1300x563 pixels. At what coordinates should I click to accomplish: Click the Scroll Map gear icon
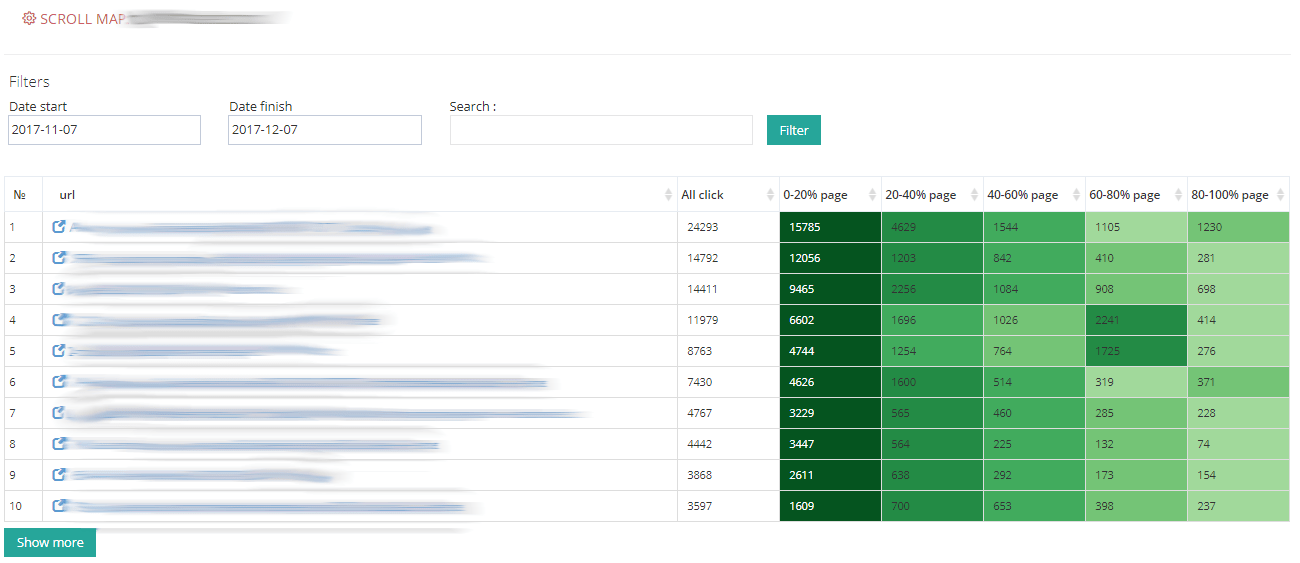[29, 18]
